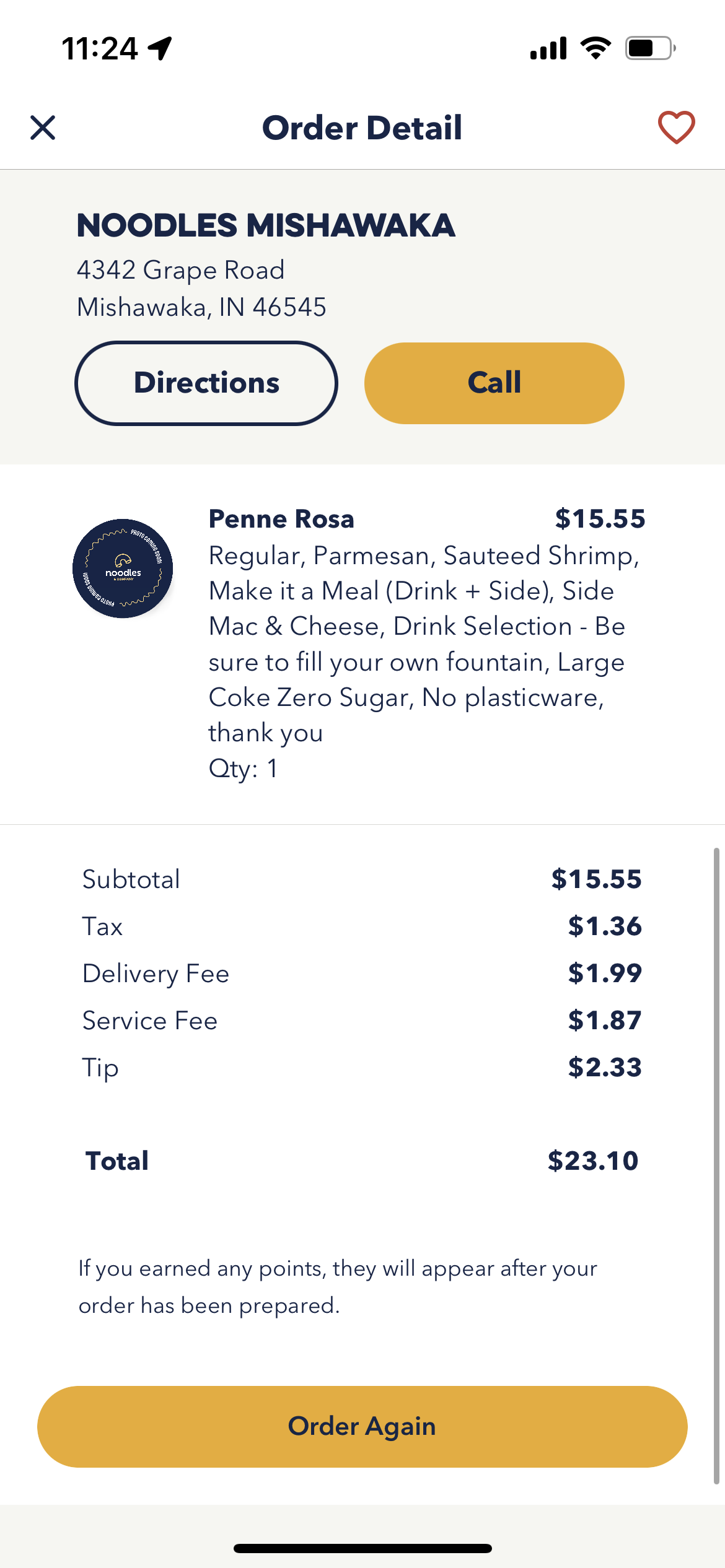Viewport: 725px width, 1568px height.
Task: Select the Total amount $23.10
Action: 592,1161
